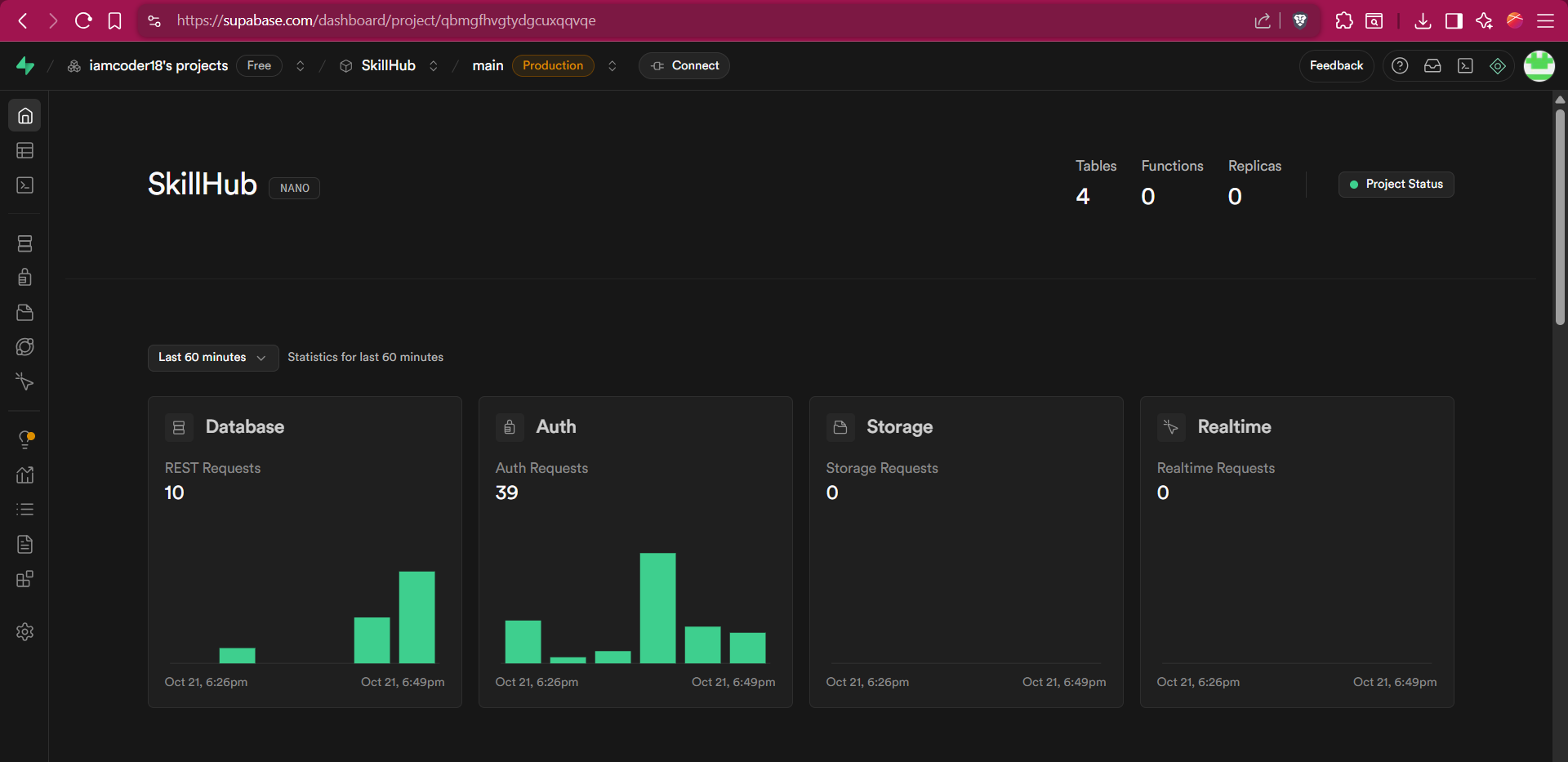The image size is (1568, 762).
Task: Open the Database card title
Action: pyautogui.click(x=245, y=427)
